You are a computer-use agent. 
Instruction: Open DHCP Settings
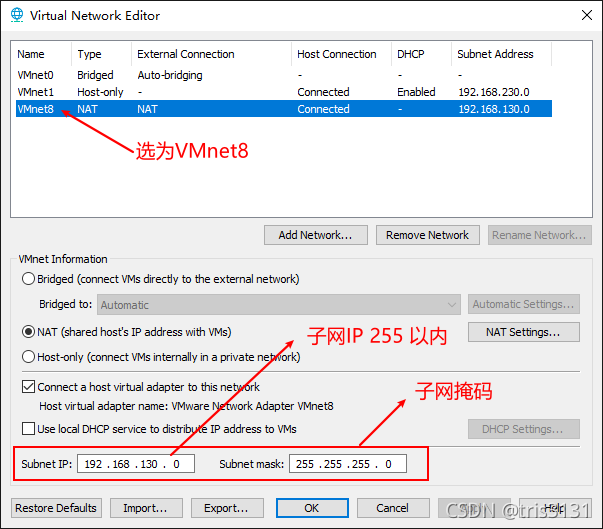pos(524,429)
